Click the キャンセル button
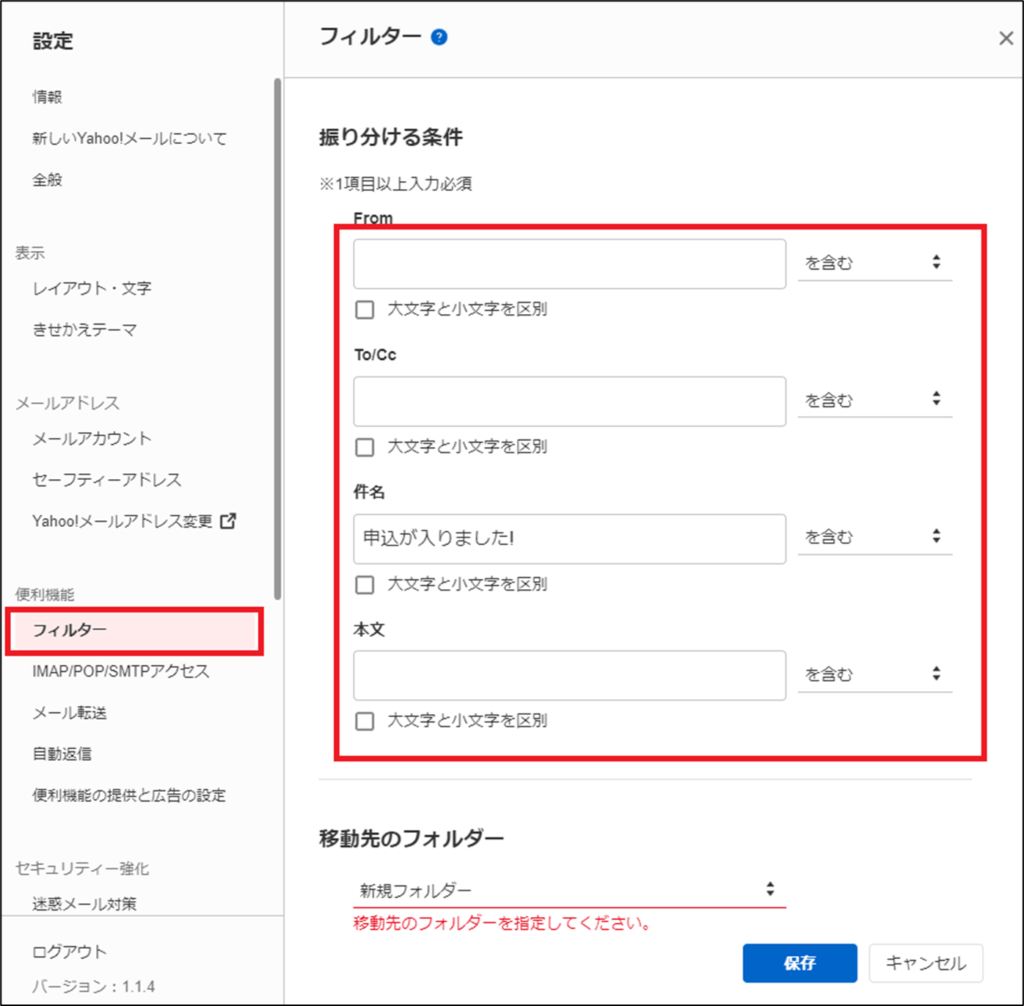 [925, 963]
